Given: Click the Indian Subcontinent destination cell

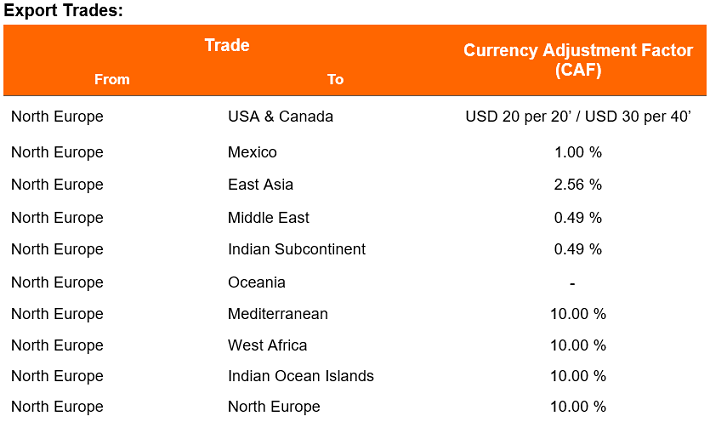Looking at the screenshot, I should [297, 249].
